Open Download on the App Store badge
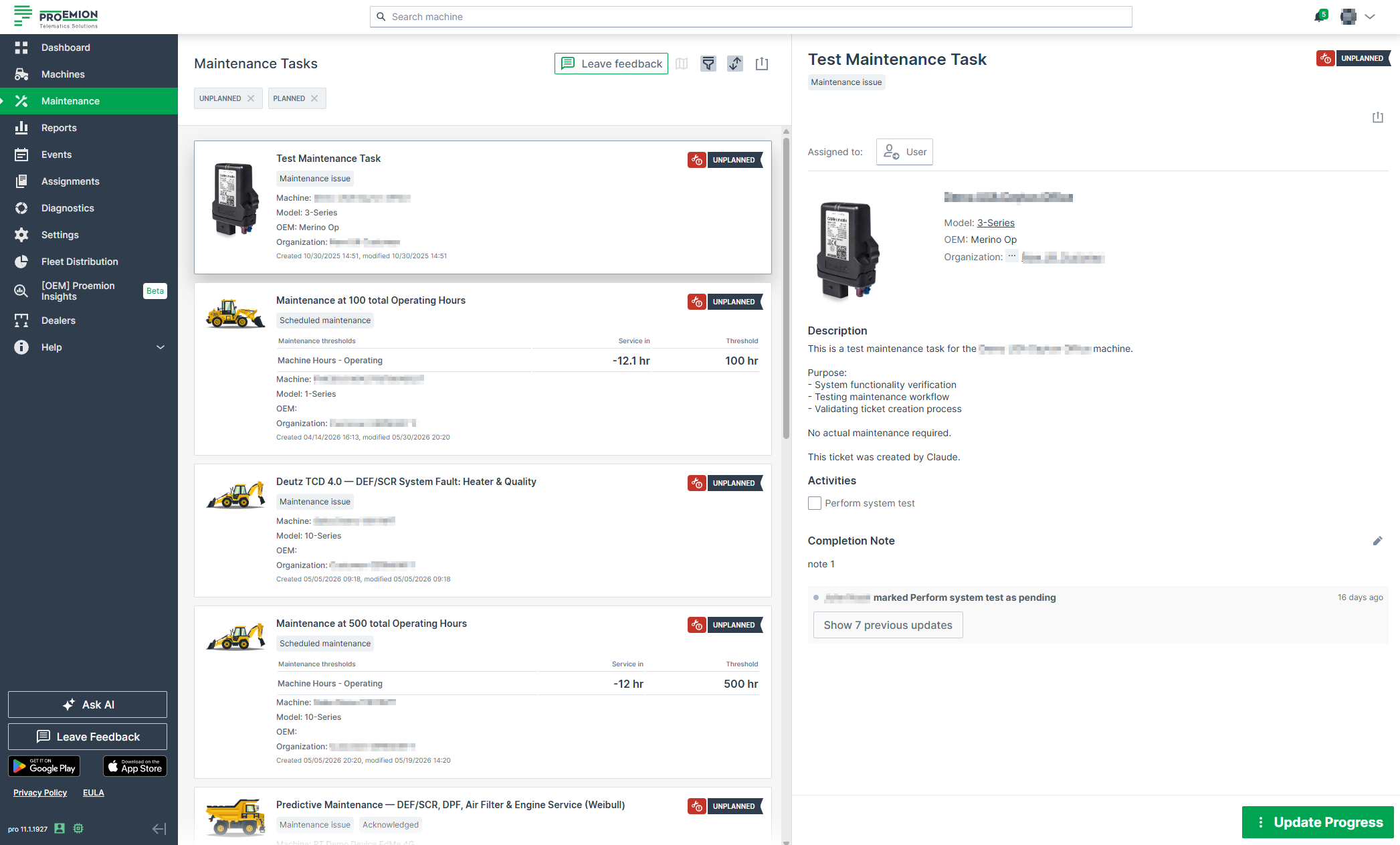Image resolution: width=1400 pixels, height=845 pixels. click(x=135, y=766)
